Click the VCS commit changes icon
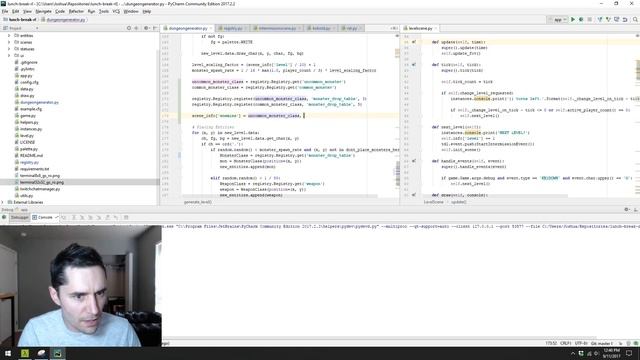Screen dimensions: 640x360 (x=608, y=20)
